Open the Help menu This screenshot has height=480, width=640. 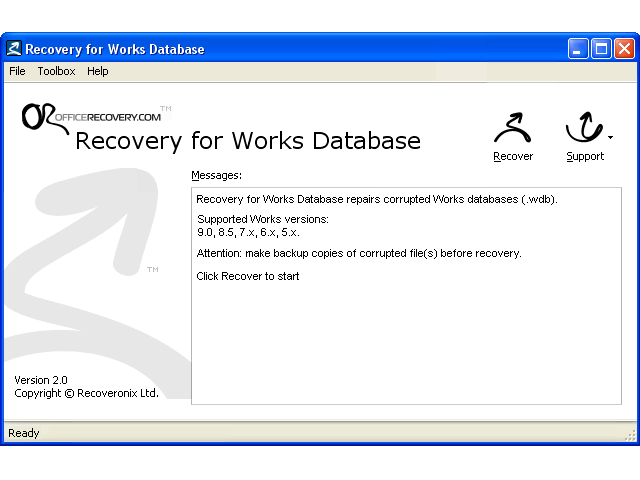[98, 71]
